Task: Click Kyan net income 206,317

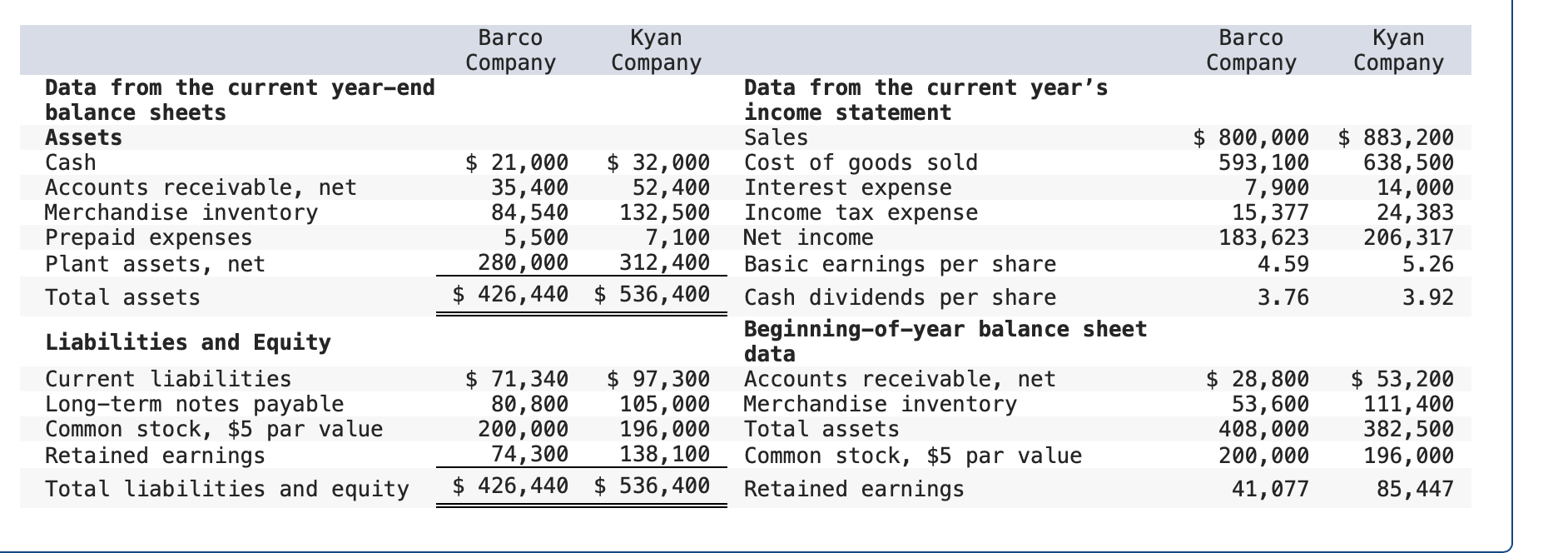Action: click(x=1409, y=237)
